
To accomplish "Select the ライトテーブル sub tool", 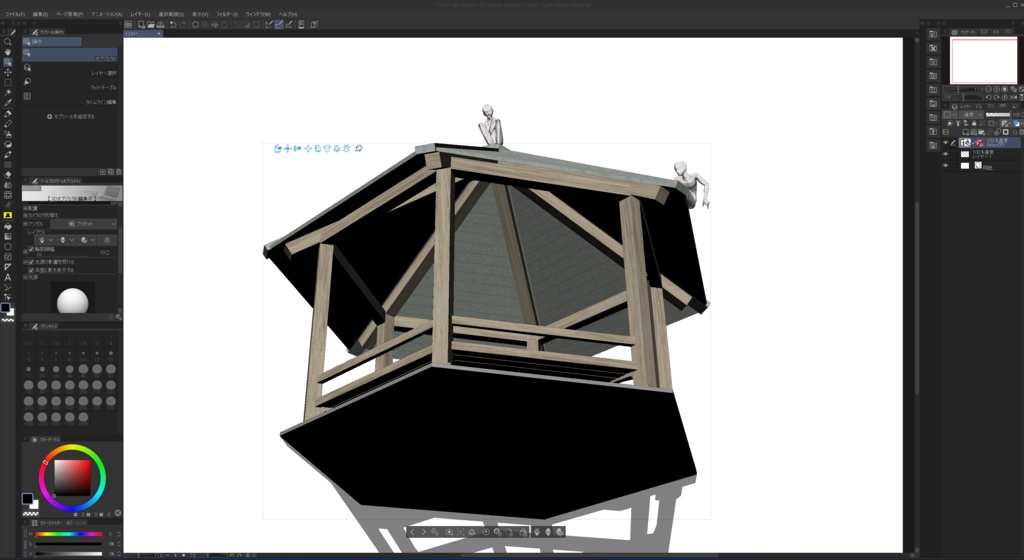I will point(70,84).
